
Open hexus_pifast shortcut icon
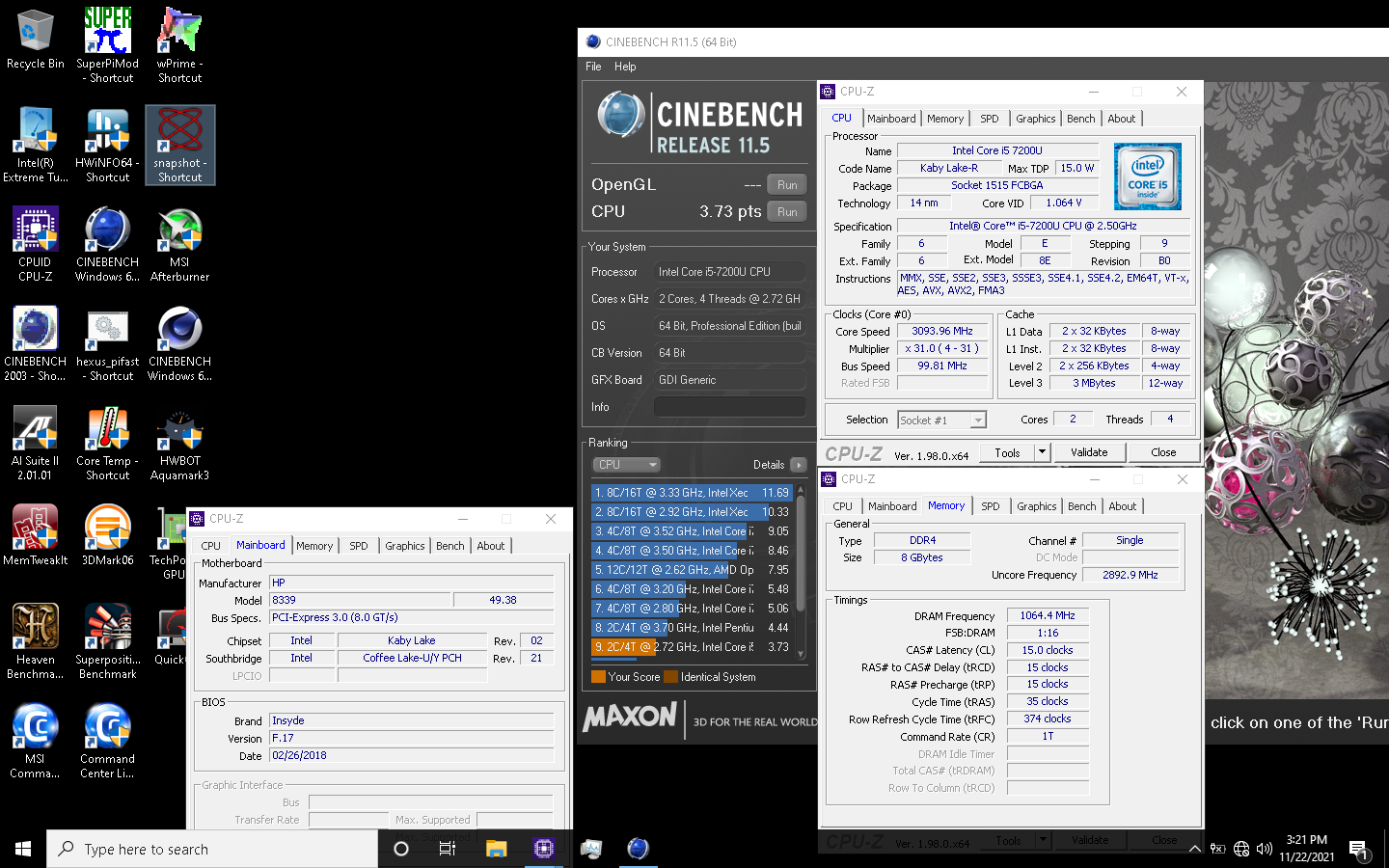coord(107,343)
